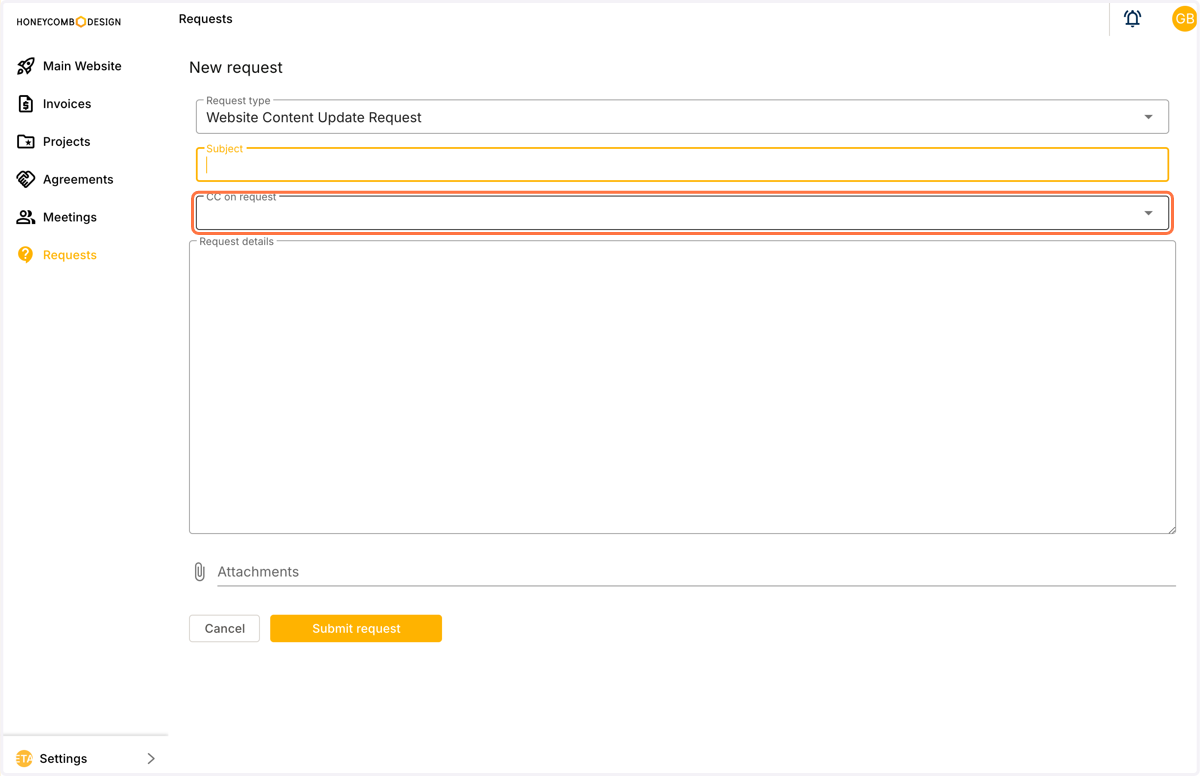Screen dimensions: 1200x776
Task: Click the Projects folder icon
Action: pos(26,142)
